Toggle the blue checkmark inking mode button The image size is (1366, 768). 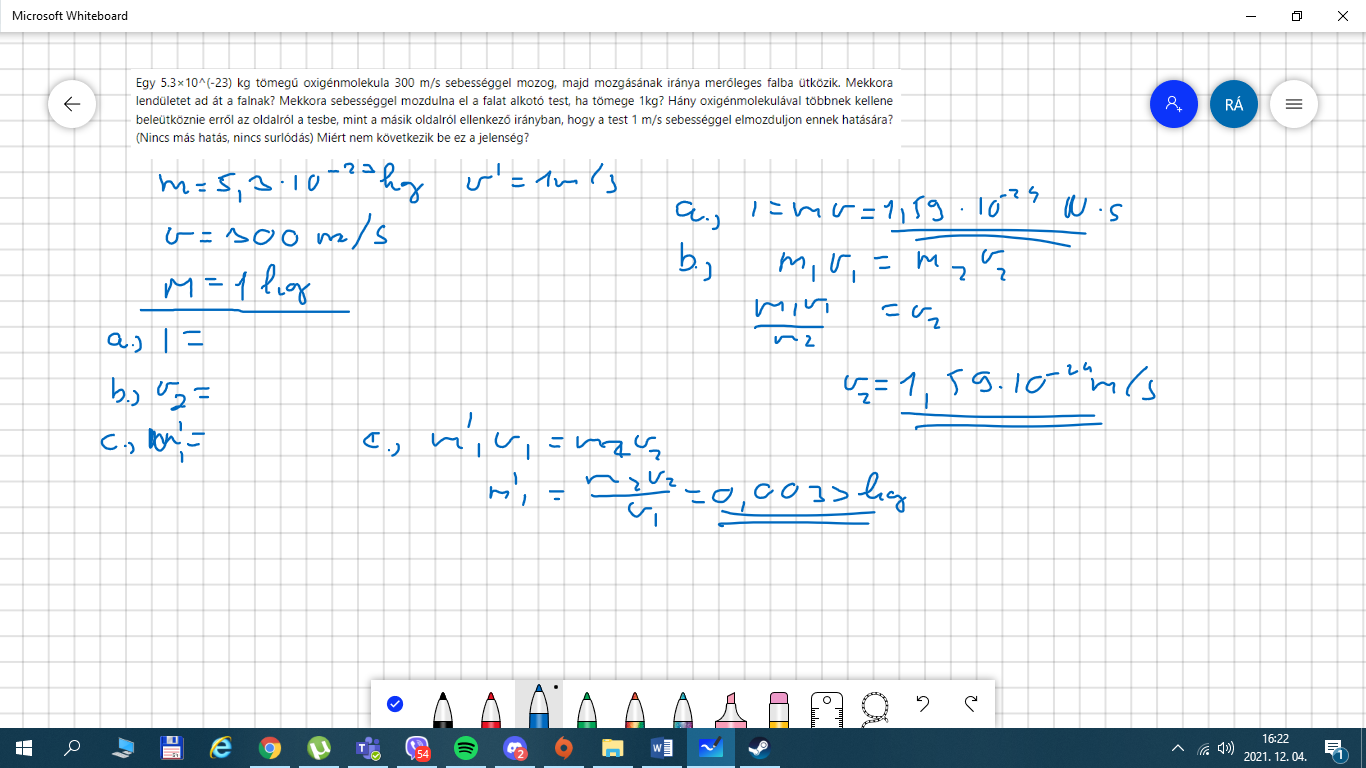pyautogui.click(x=395, y=704)
